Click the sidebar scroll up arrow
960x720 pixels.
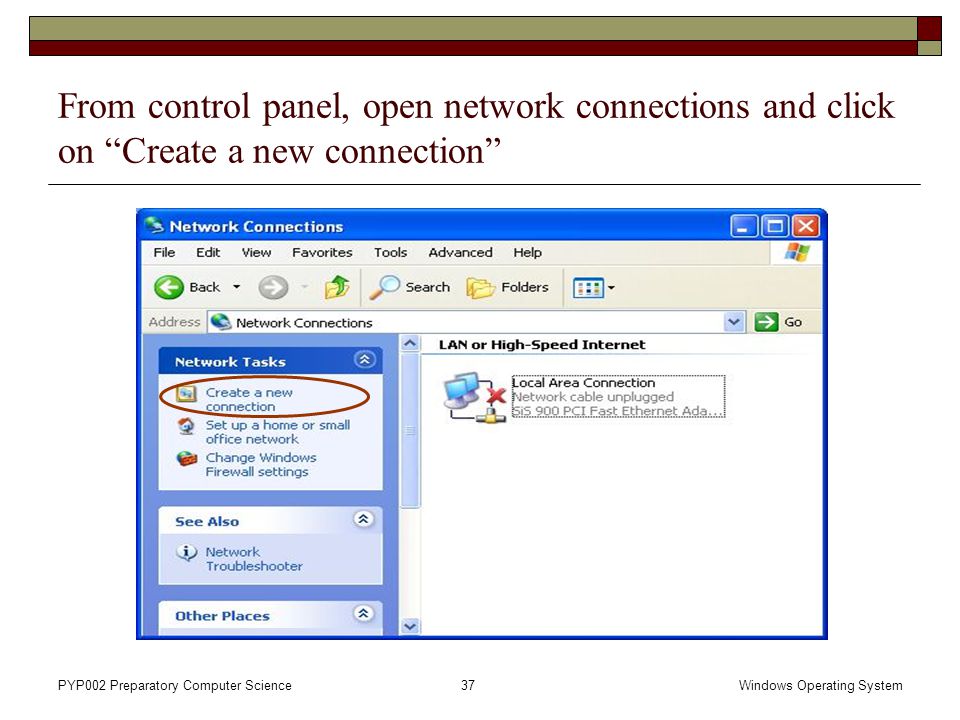click(410, 343)
